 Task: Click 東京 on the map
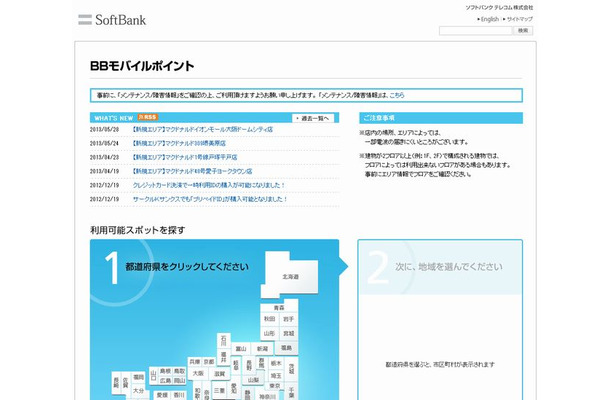275,386
